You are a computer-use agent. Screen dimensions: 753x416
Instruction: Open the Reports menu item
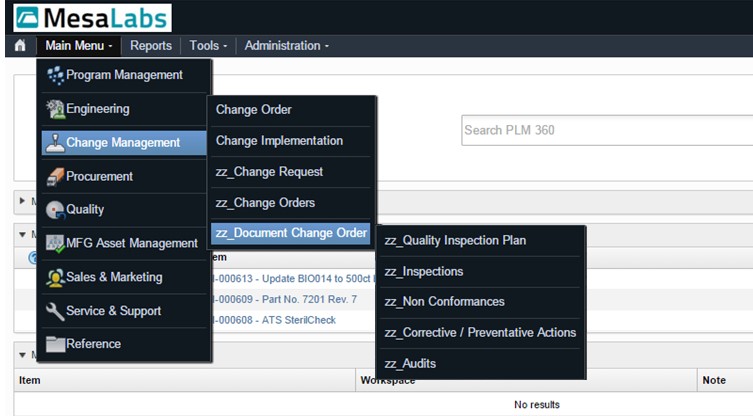(151, 46)
